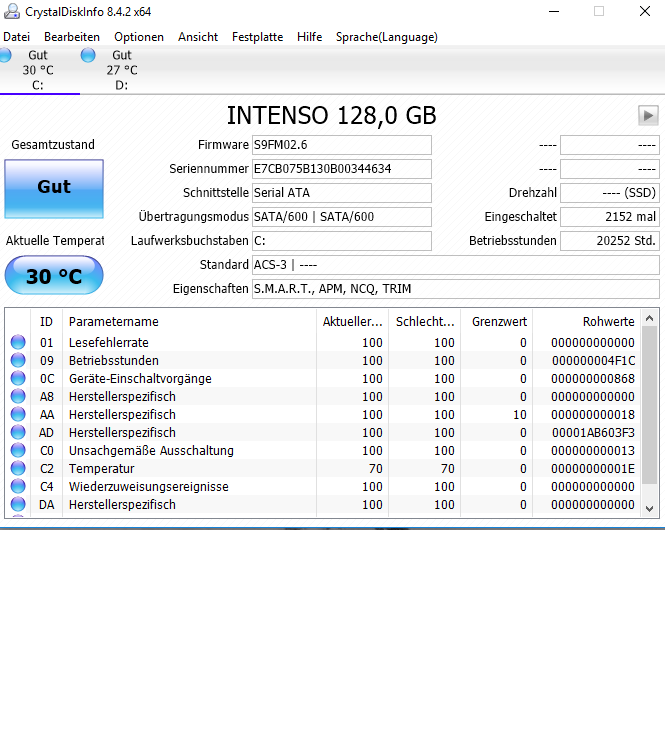The height and width of the screenshot is (745, 665).
Task: Click status icon of Geräte-Einschaltvorgänge row
Action: coord(18,378)
